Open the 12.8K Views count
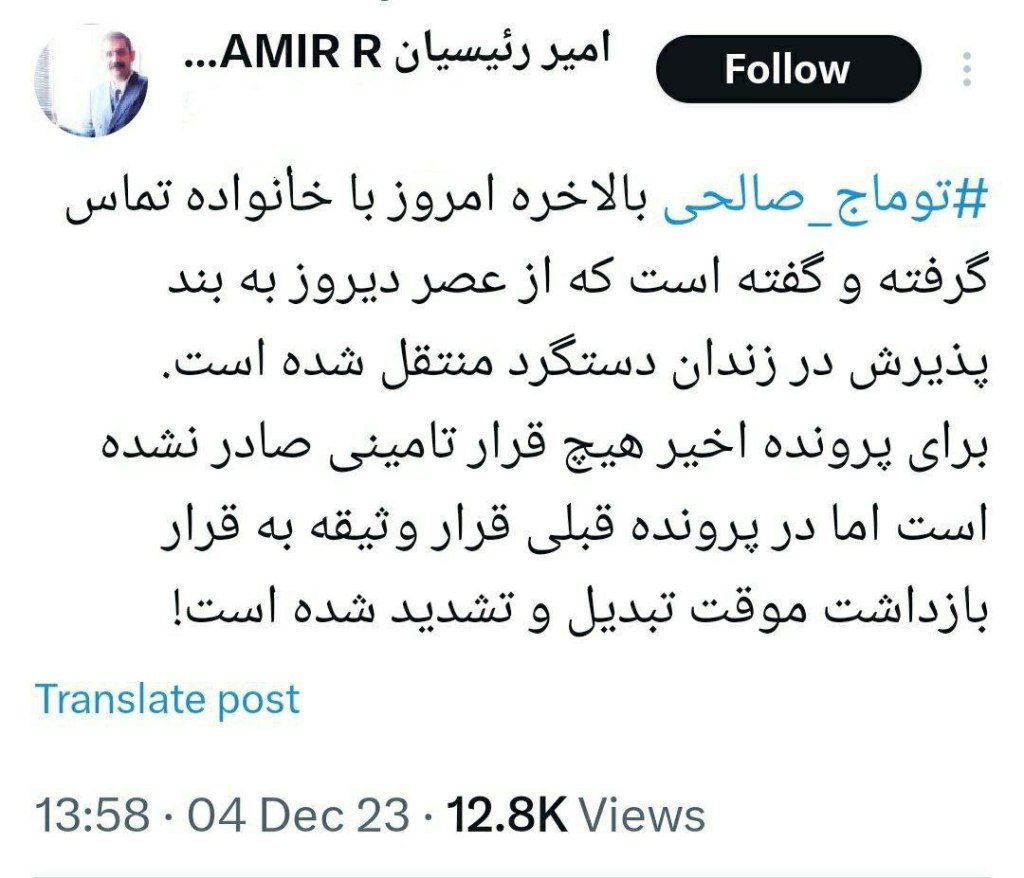 [575, 815]
